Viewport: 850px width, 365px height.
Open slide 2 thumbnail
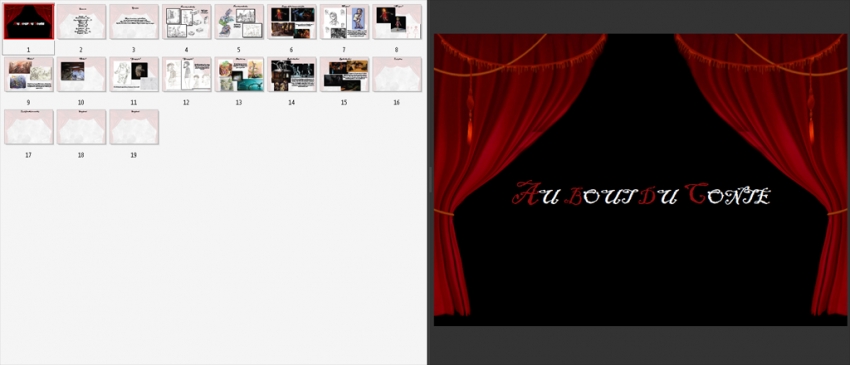pos(81,22)
